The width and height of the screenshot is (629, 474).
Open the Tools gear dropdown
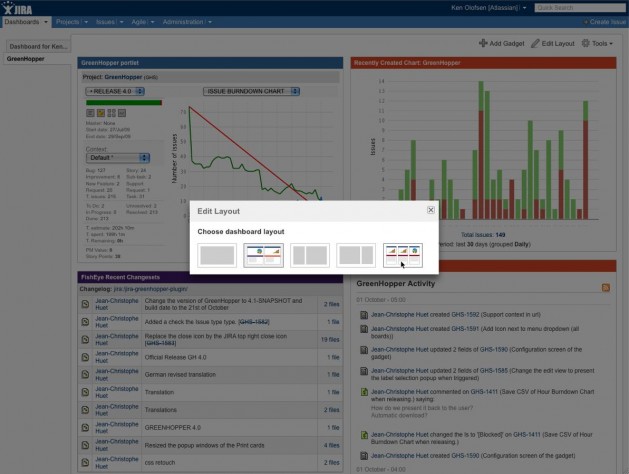[597, 43]
